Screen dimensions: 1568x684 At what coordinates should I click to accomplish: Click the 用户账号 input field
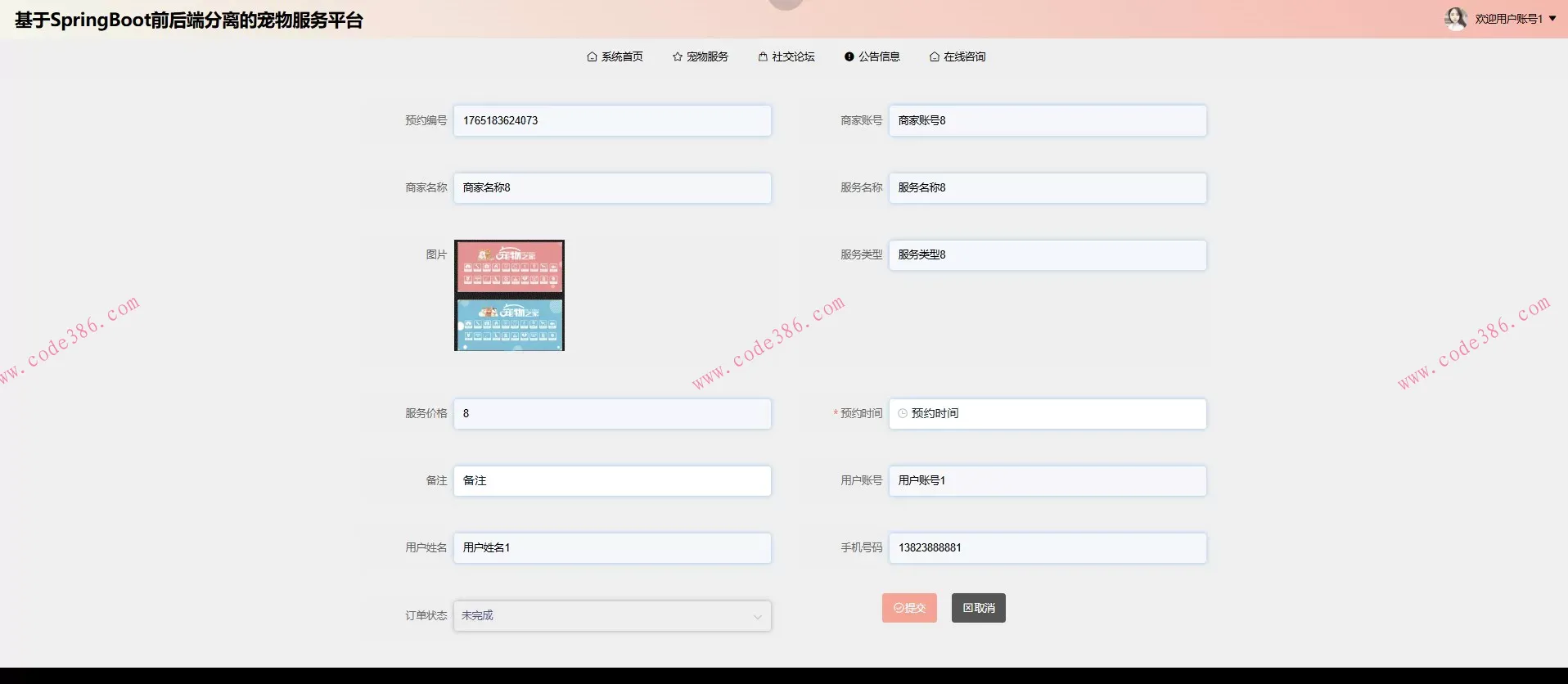point(1048,480)
